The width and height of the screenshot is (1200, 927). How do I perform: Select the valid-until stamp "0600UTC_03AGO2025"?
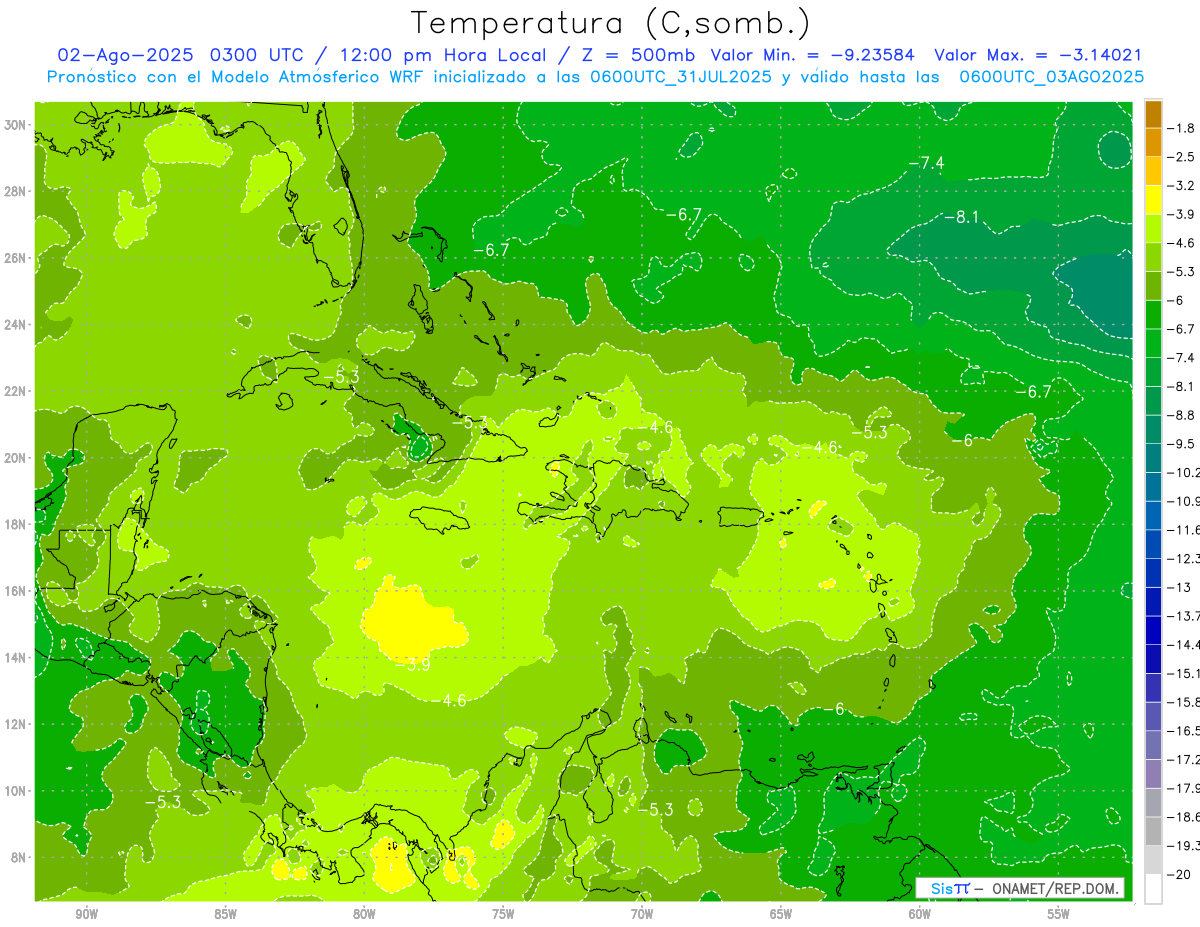(1052, 77)
